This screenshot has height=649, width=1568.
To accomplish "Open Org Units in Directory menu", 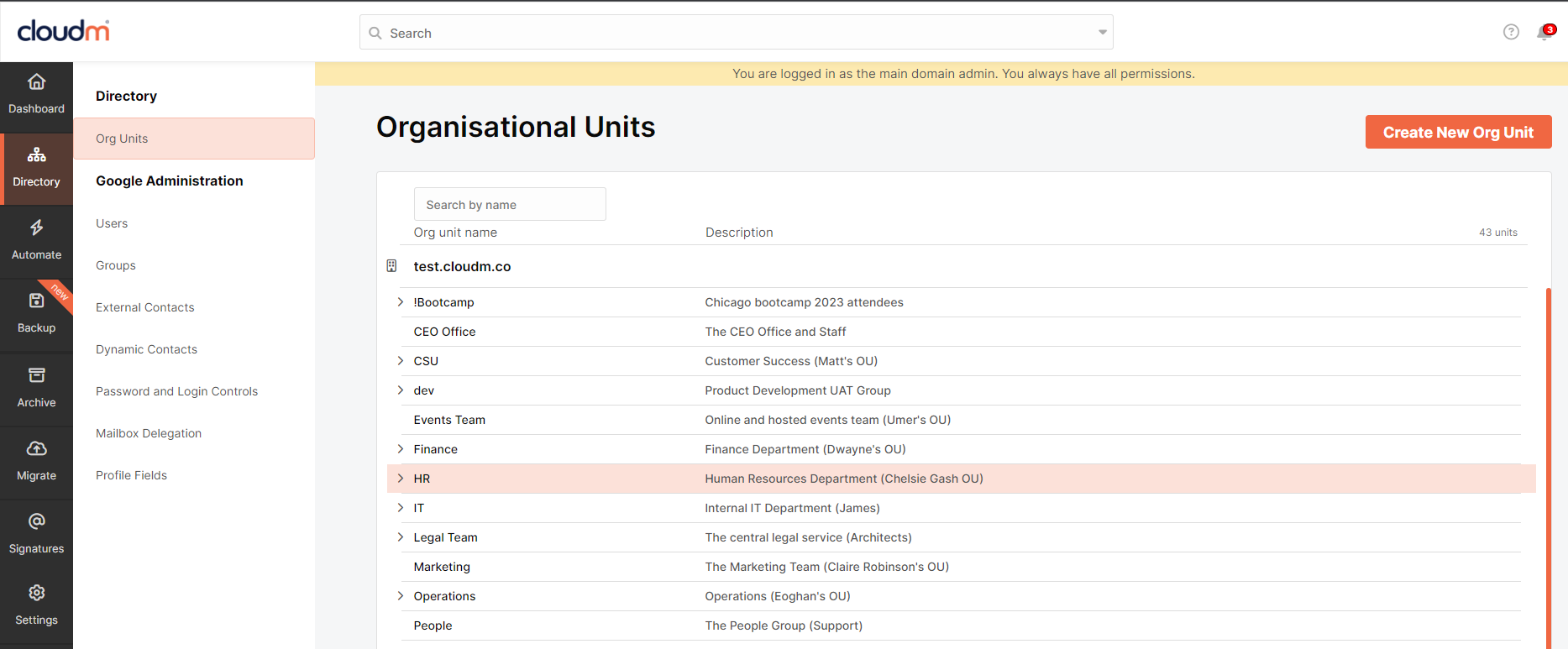I will tap(194, 139).
